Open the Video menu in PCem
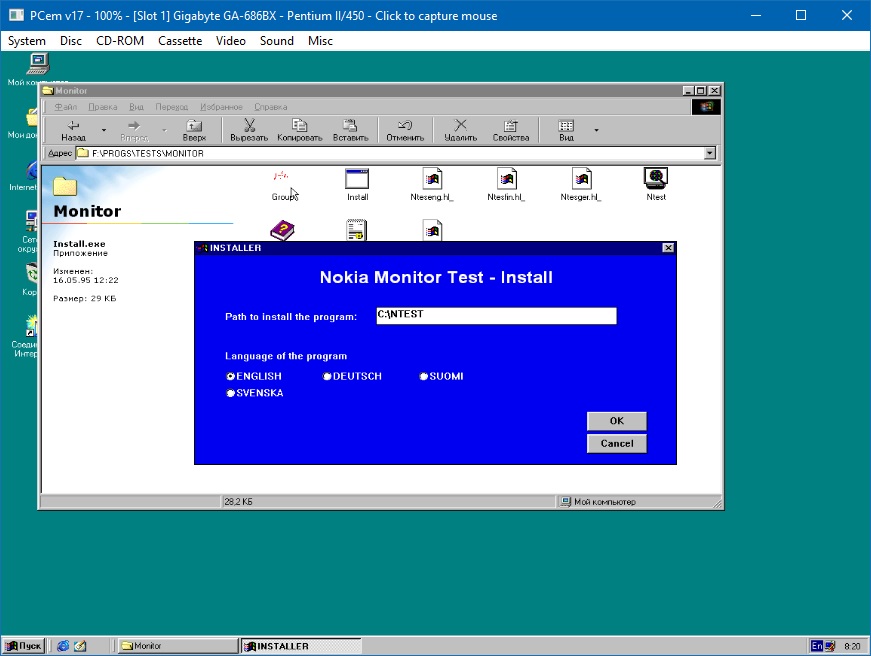The height and width of the screenshot is (656, 871). 231,41
